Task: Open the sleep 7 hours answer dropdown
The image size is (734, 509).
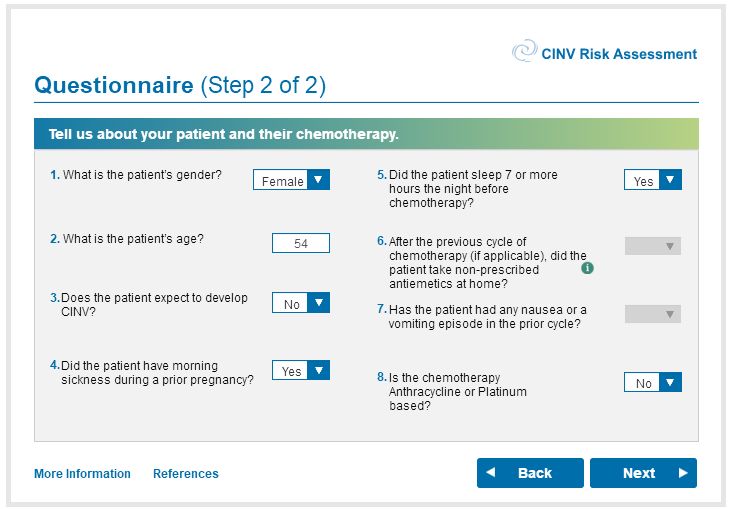Action: click(x=653, y=181)
